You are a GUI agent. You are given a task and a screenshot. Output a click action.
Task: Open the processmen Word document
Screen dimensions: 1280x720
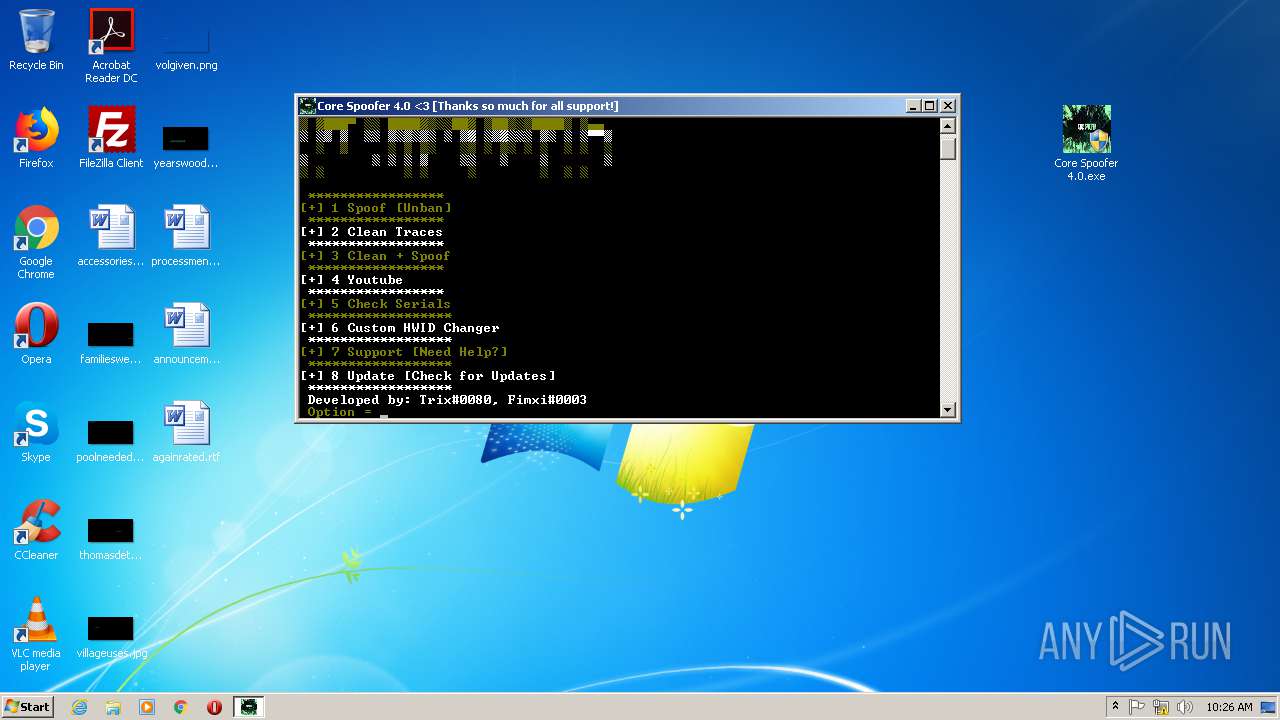186,236
